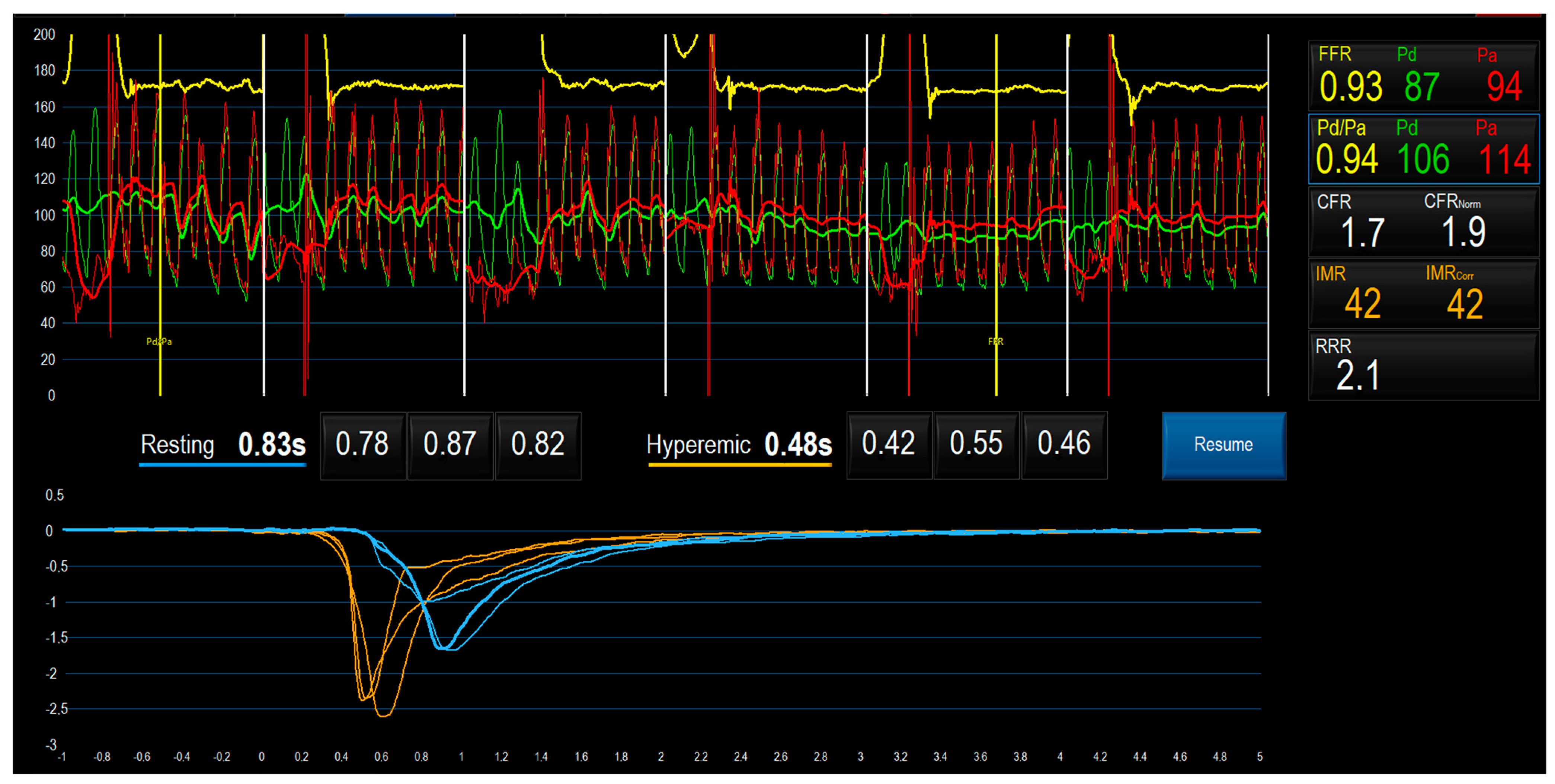This screenshot has width=1555, height=784.
Task: Click the -2.5 label on thermodilution axis
Action: pos(56,709)
